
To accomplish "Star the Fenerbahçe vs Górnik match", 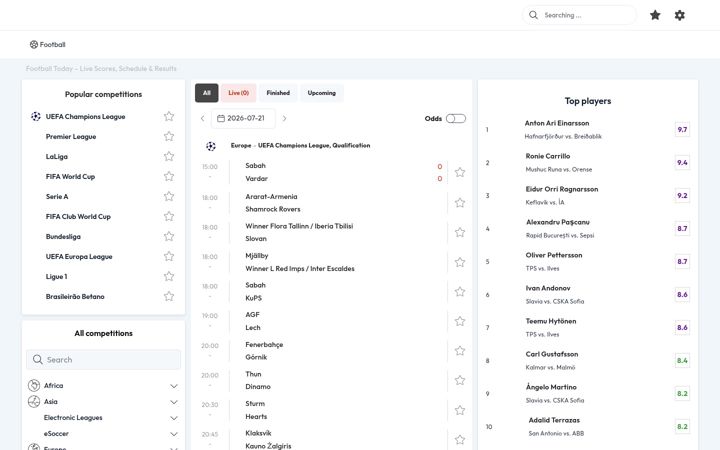I will 460,351.
